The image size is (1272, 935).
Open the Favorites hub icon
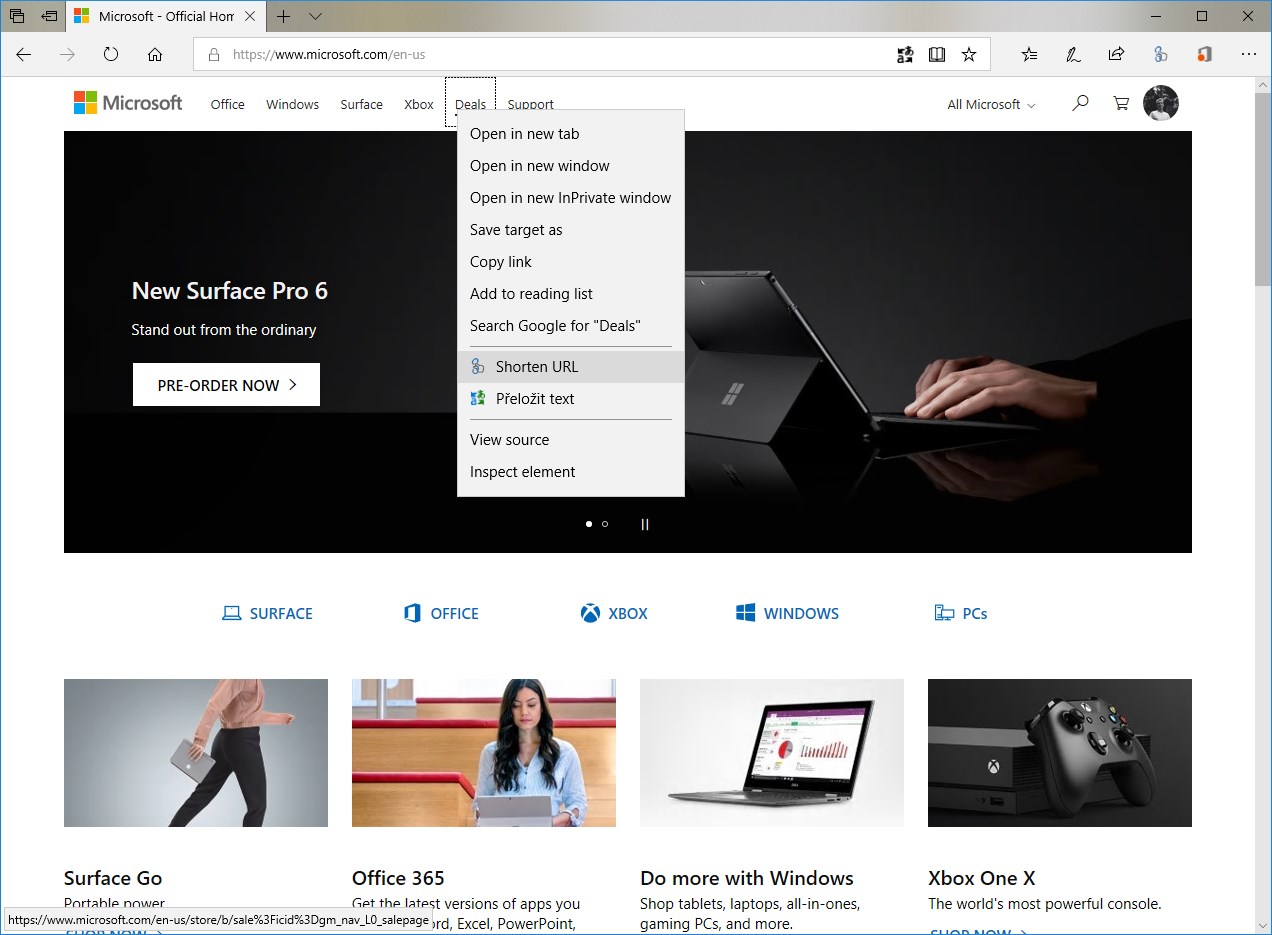pyautogui.click(x=1030, y=55)
